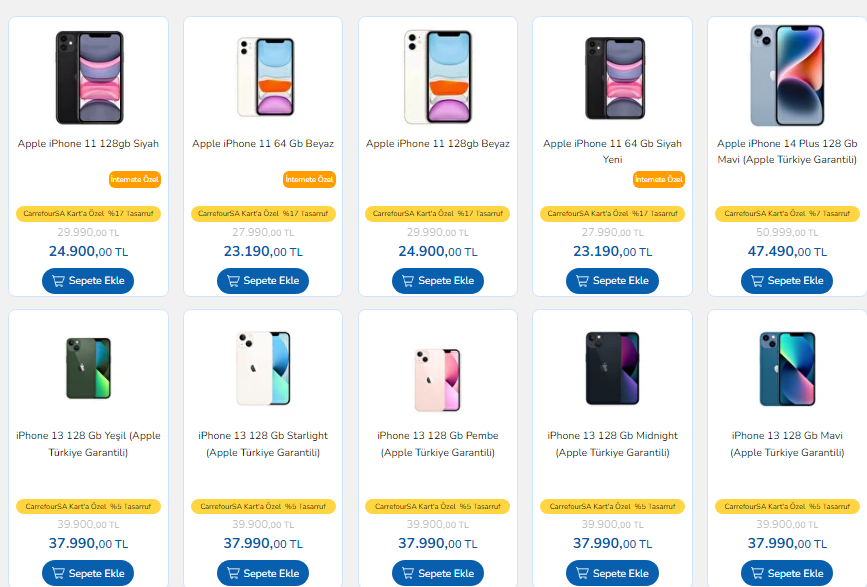Open the pink iPhone 13 Pembe image
This screenshot has width=867, height=587.
pyautogui.click(x=437, y=377)
